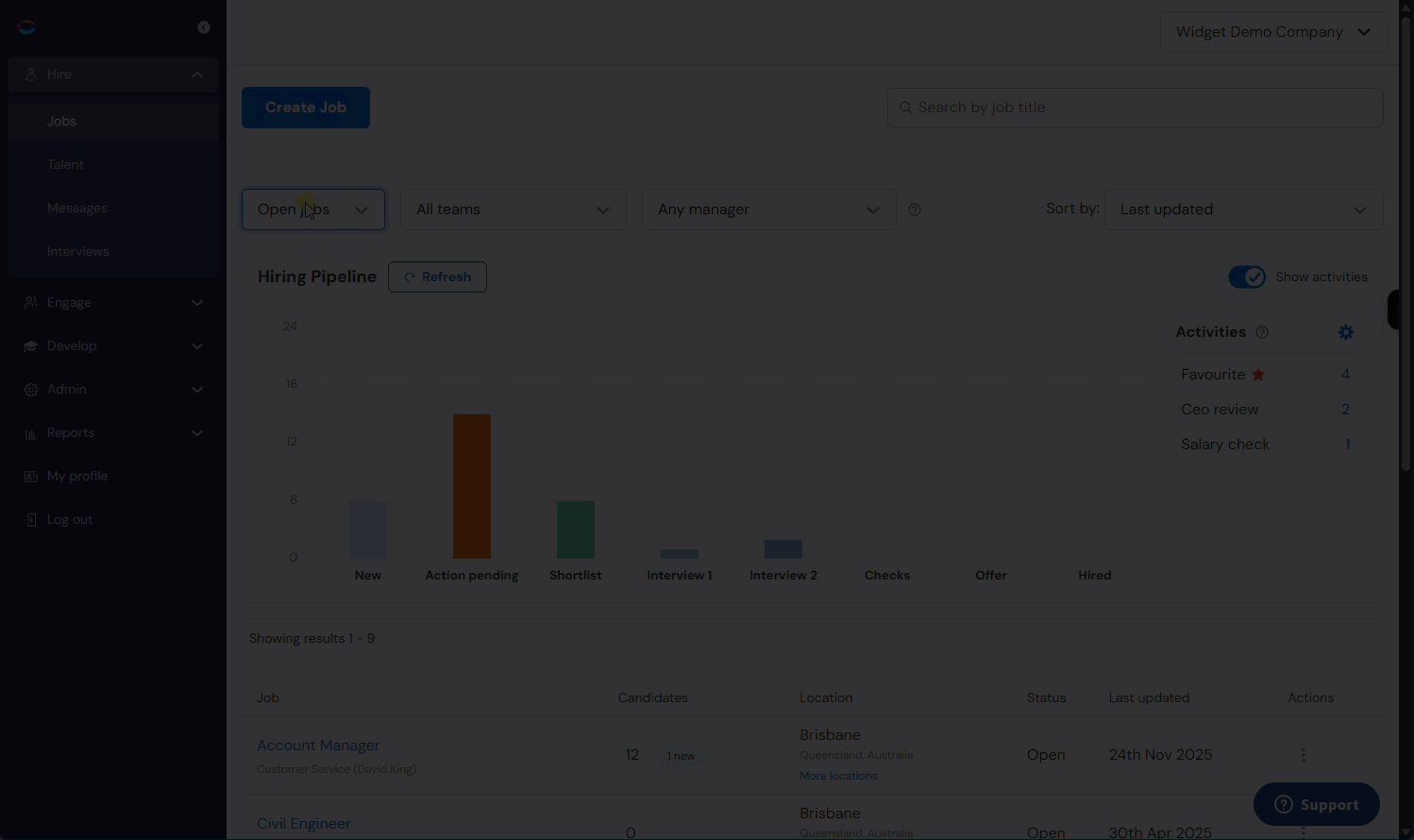Click the Candidates column header
1414x840 pixels.
[x=653, y=697]
